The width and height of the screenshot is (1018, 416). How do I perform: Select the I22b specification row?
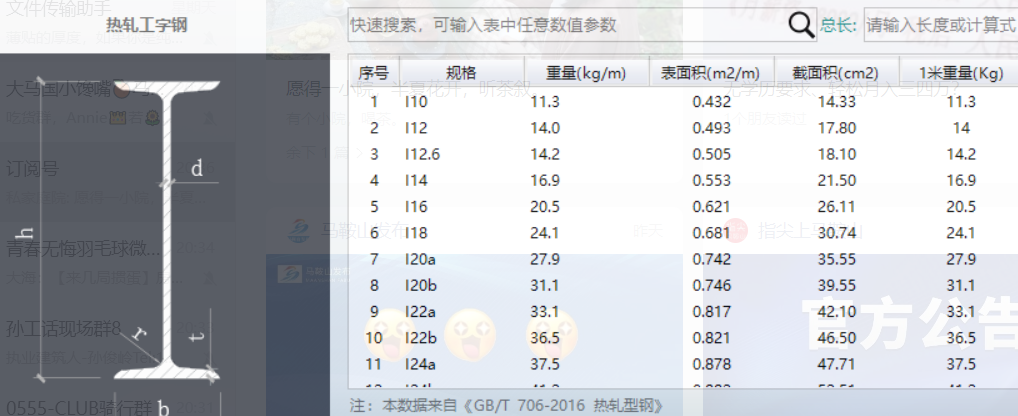[683, 338]
